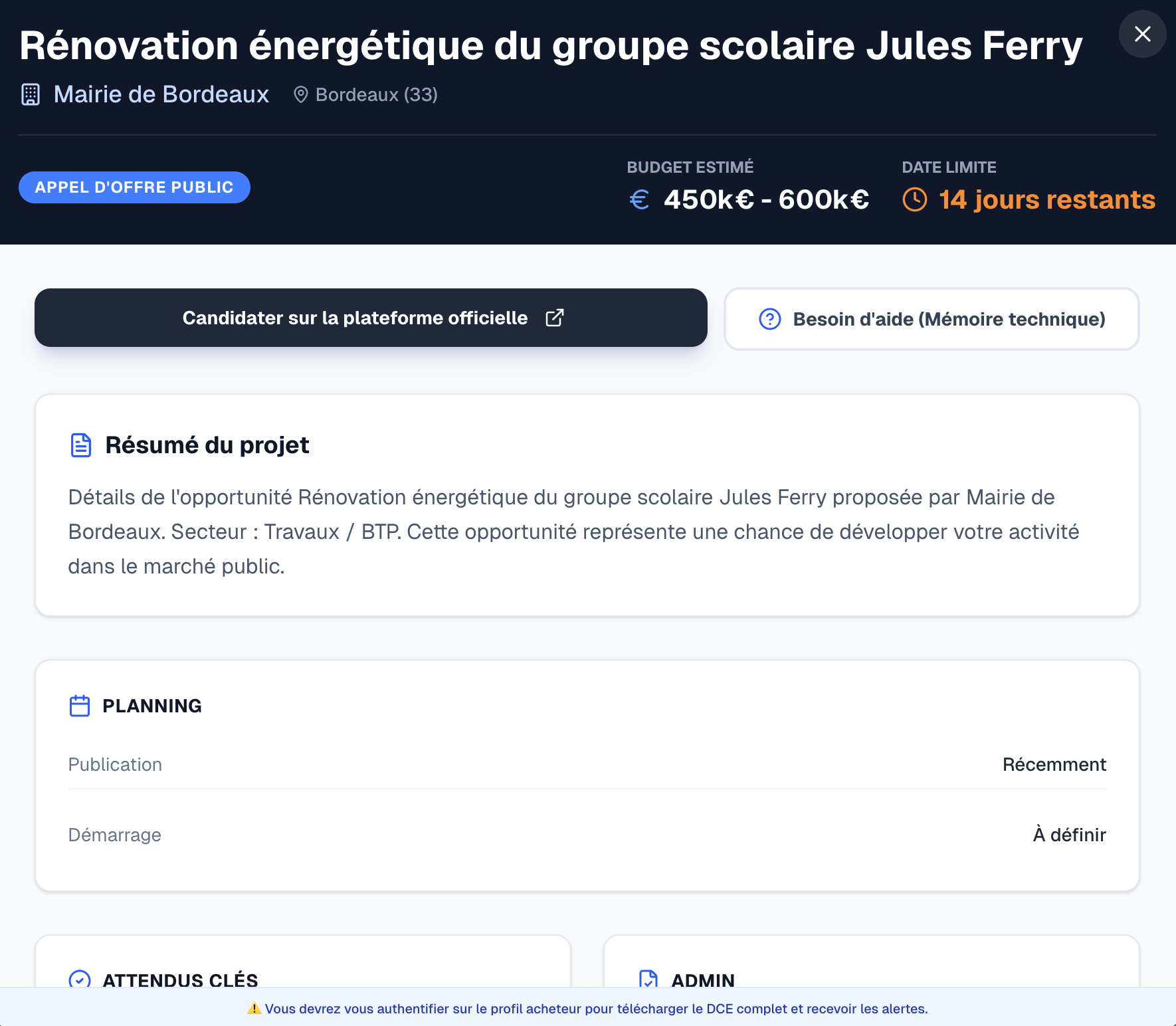Screen dimensions: 1176x1026
Task: Click the euro icon beside the estimated budget
Action: (639, 199)
